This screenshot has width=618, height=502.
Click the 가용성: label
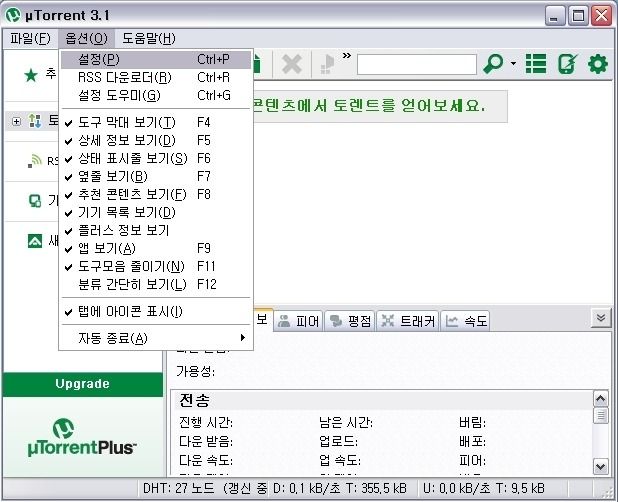(195, 371)
